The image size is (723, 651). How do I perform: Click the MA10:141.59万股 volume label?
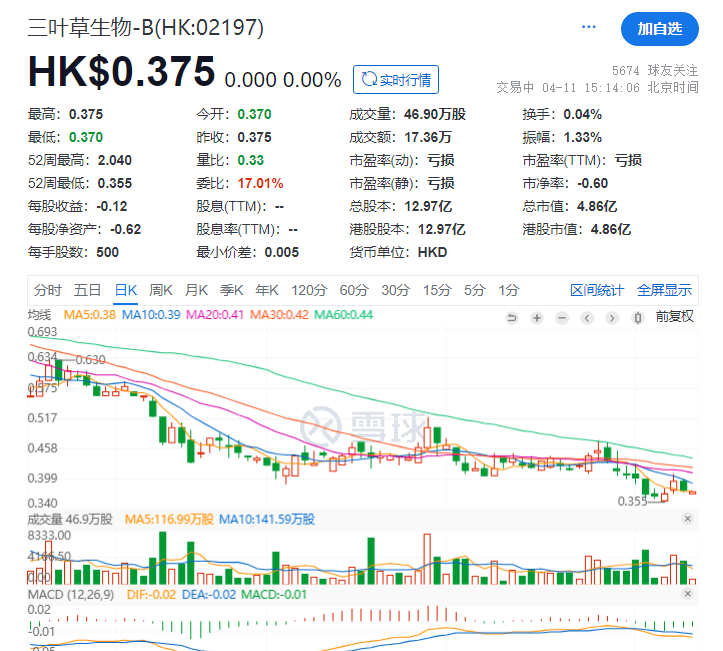tap(267, 520)
